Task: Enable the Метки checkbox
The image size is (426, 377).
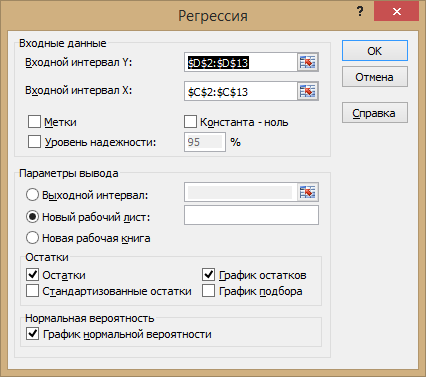Action: coord(34,122)
